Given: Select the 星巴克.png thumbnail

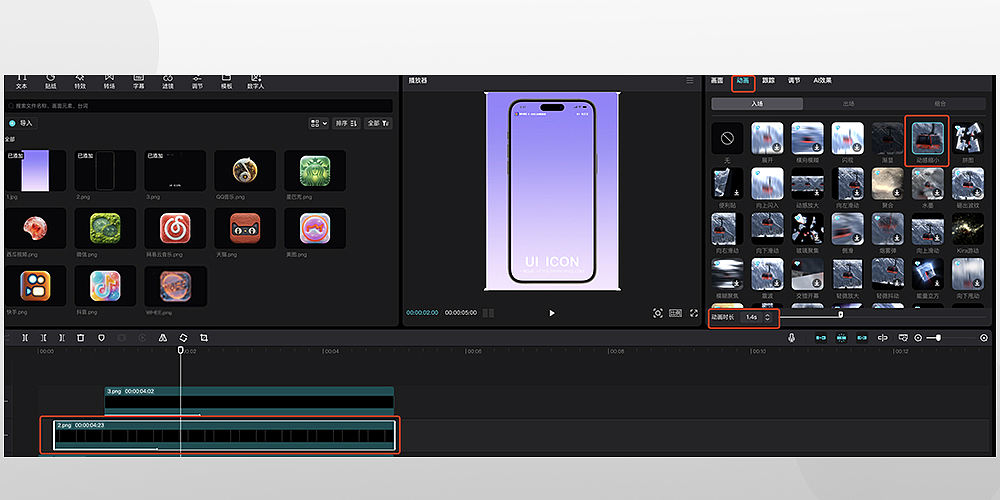Looking at the screenshot, I should click(x=315, y=170).
